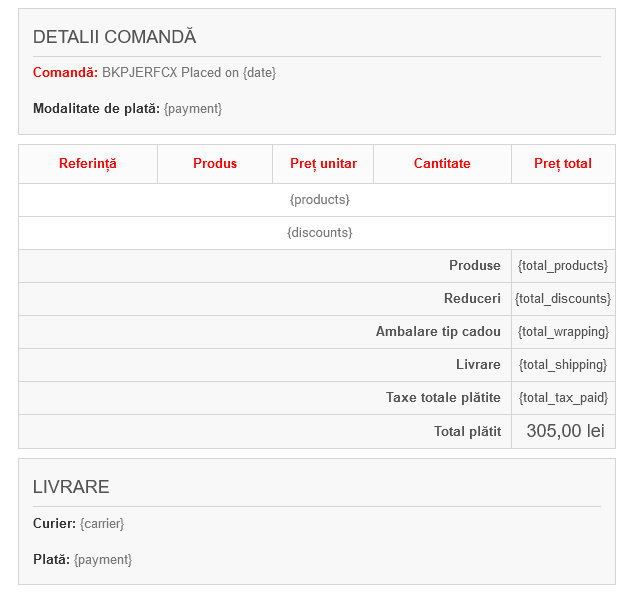Screen dimensions: 627x598
Task: Click the Taxe totale plătite label
Action: tap(443, 398)
